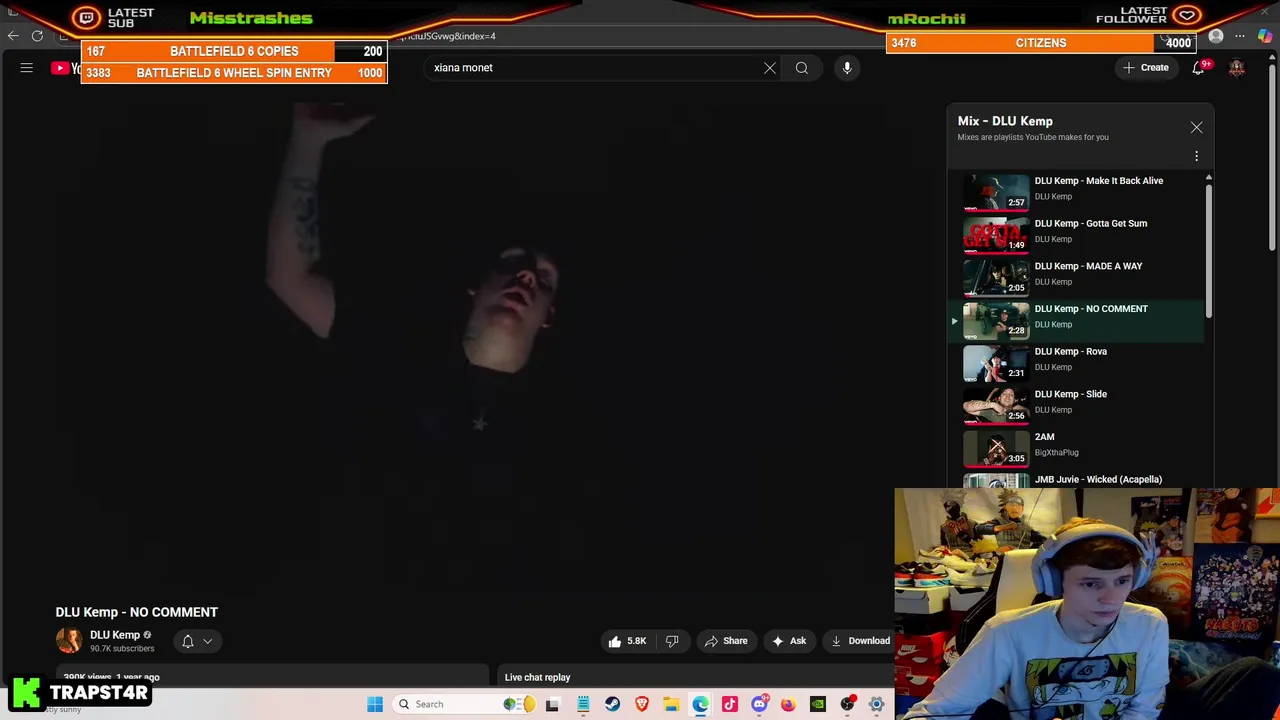Open the subscription notification bell dropdown
Screen dimensions: 1280x720
(196, 641)
